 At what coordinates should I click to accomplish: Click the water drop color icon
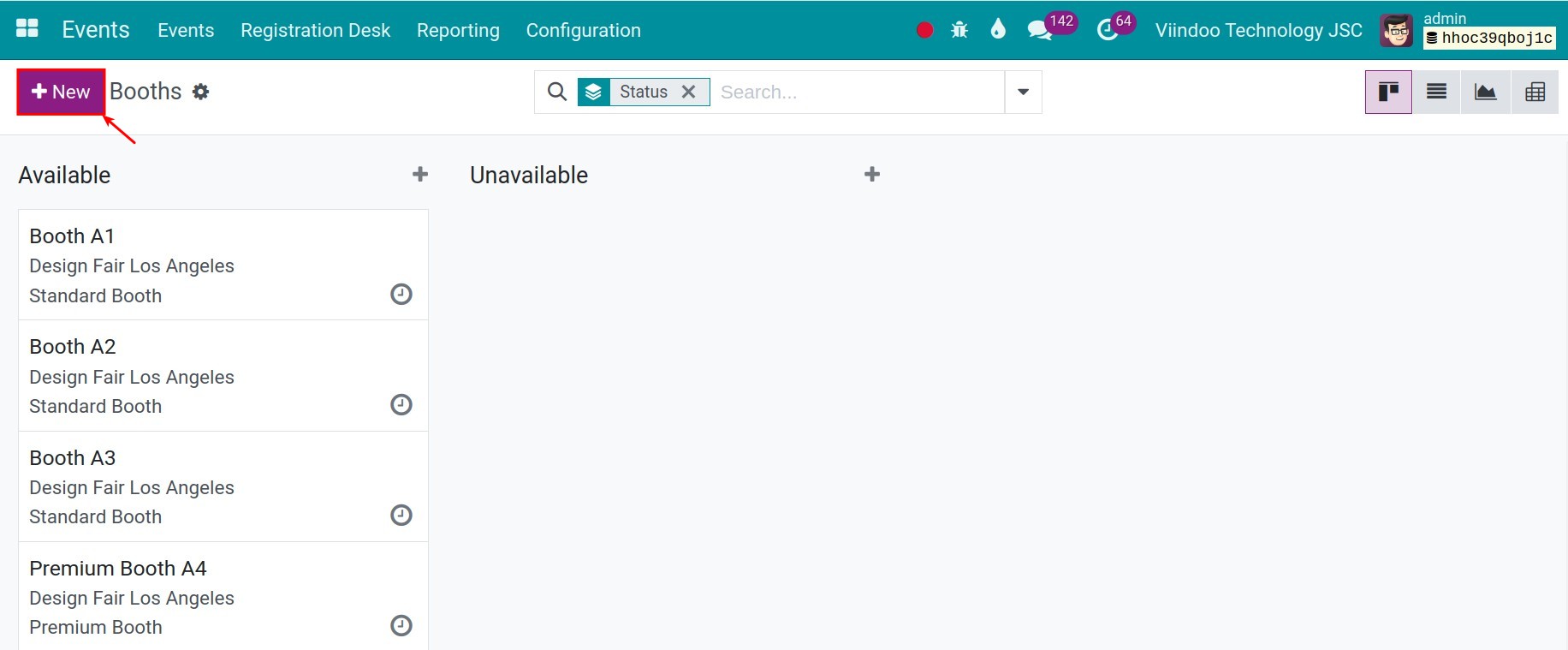pos(998,30)
